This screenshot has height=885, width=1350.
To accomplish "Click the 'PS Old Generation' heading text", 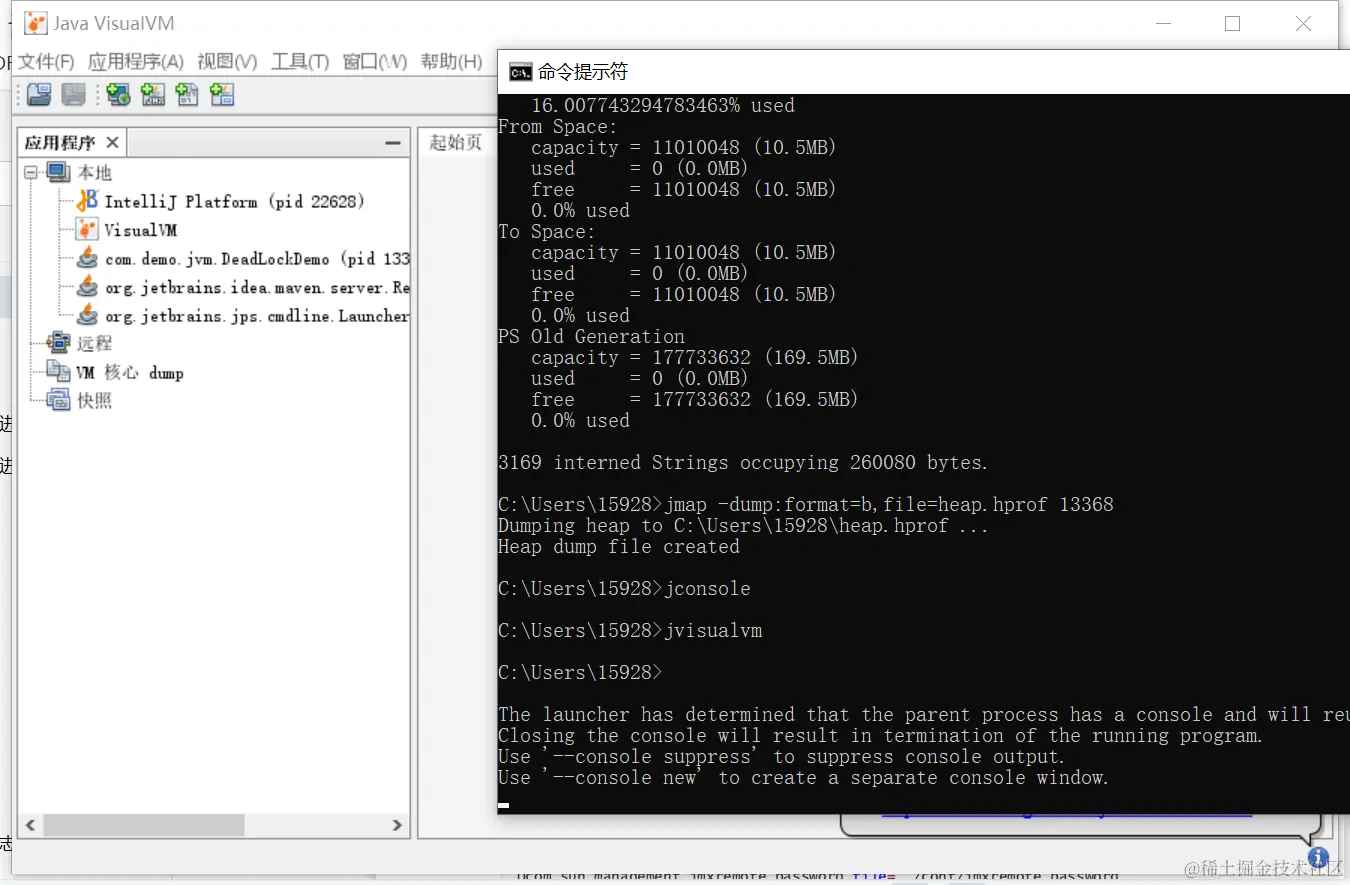I will pyautogui.click(x=591, y=337).
